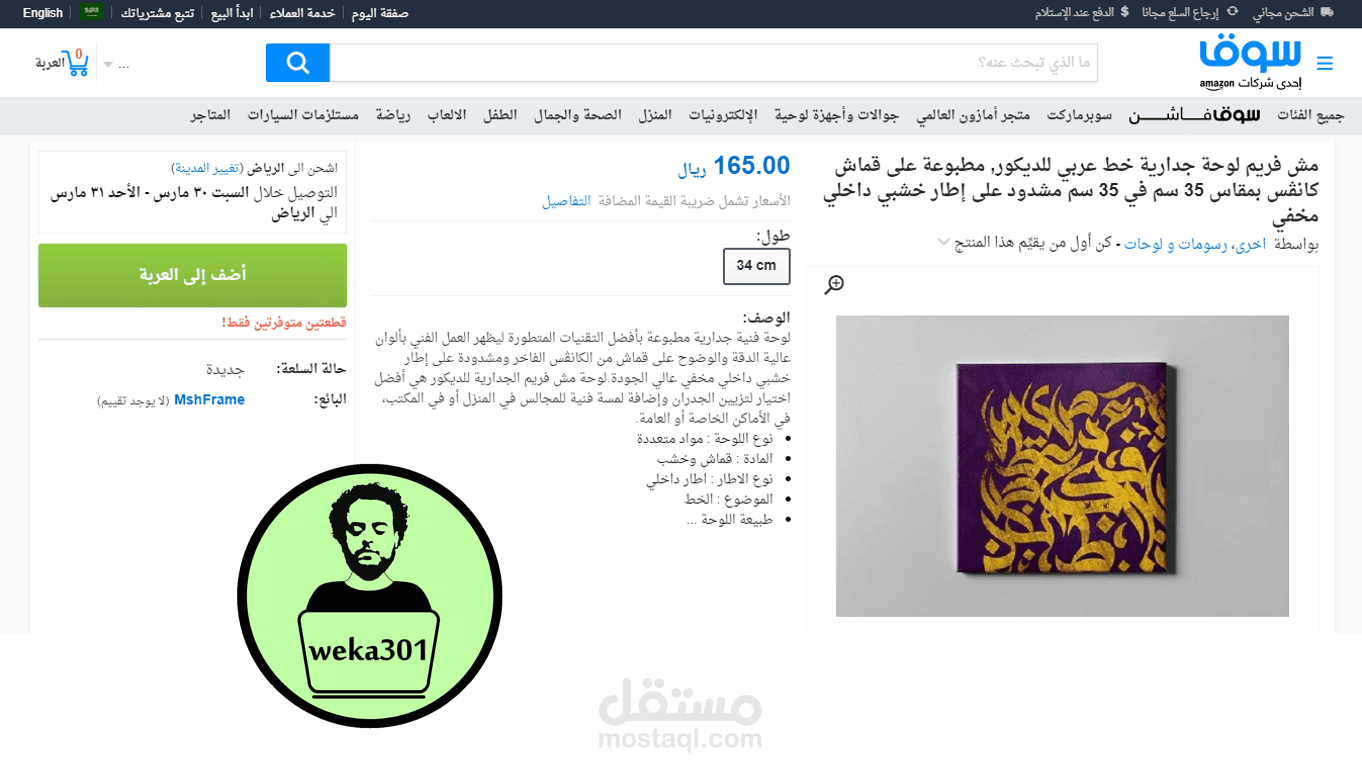Click the free shipping truck icon

pyautogui.click(x=1327, y=13)
